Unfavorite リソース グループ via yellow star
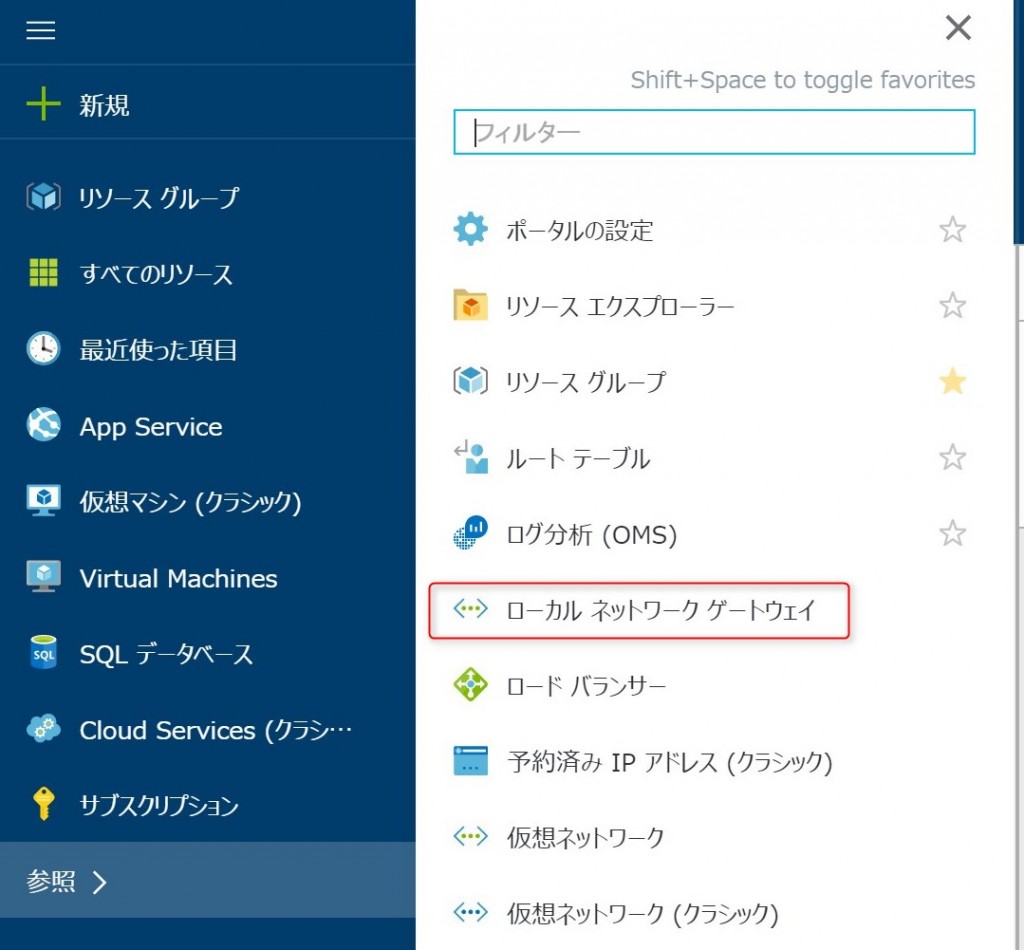1024x950 pixels. click(x=952, y=382)
